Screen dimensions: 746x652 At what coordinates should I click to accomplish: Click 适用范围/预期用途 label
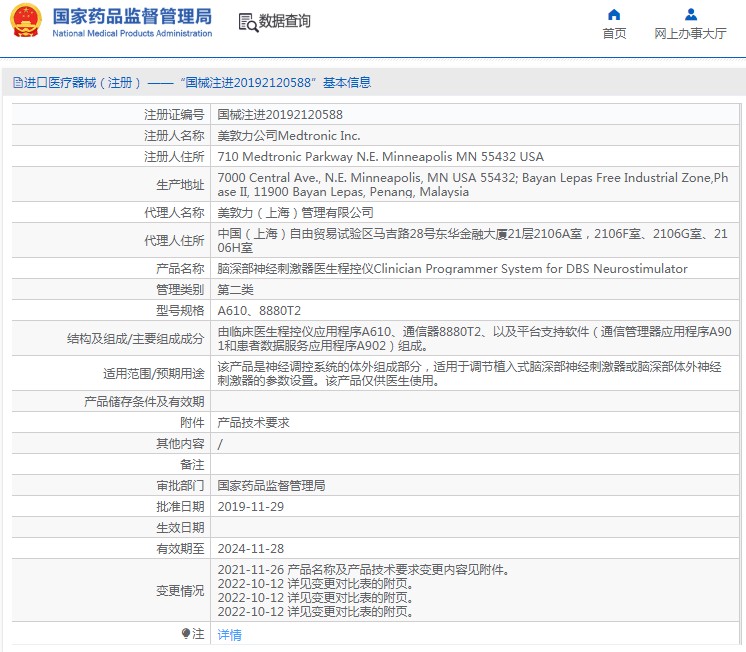click(154, 374)
